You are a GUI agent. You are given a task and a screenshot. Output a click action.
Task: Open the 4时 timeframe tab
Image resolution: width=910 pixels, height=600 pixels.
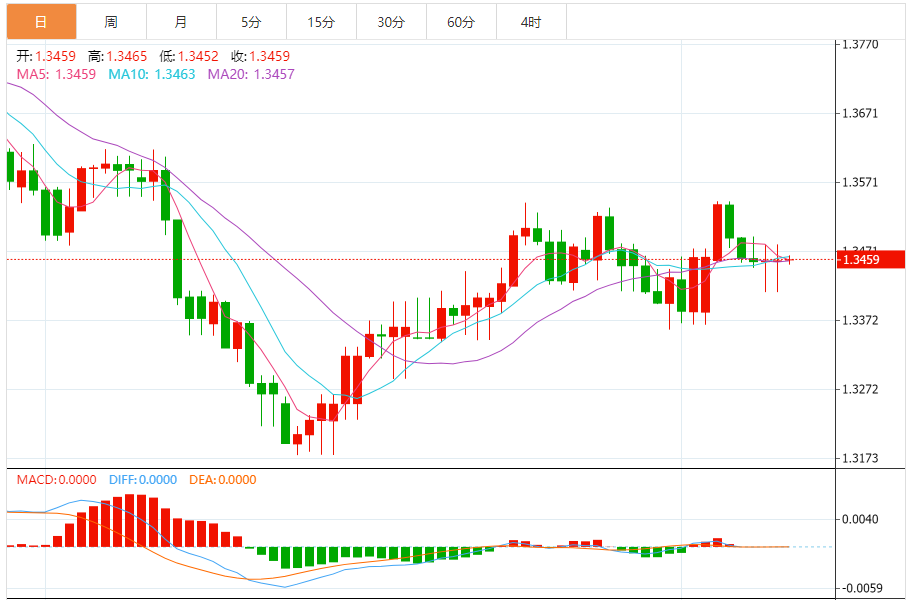click(531, 22)
